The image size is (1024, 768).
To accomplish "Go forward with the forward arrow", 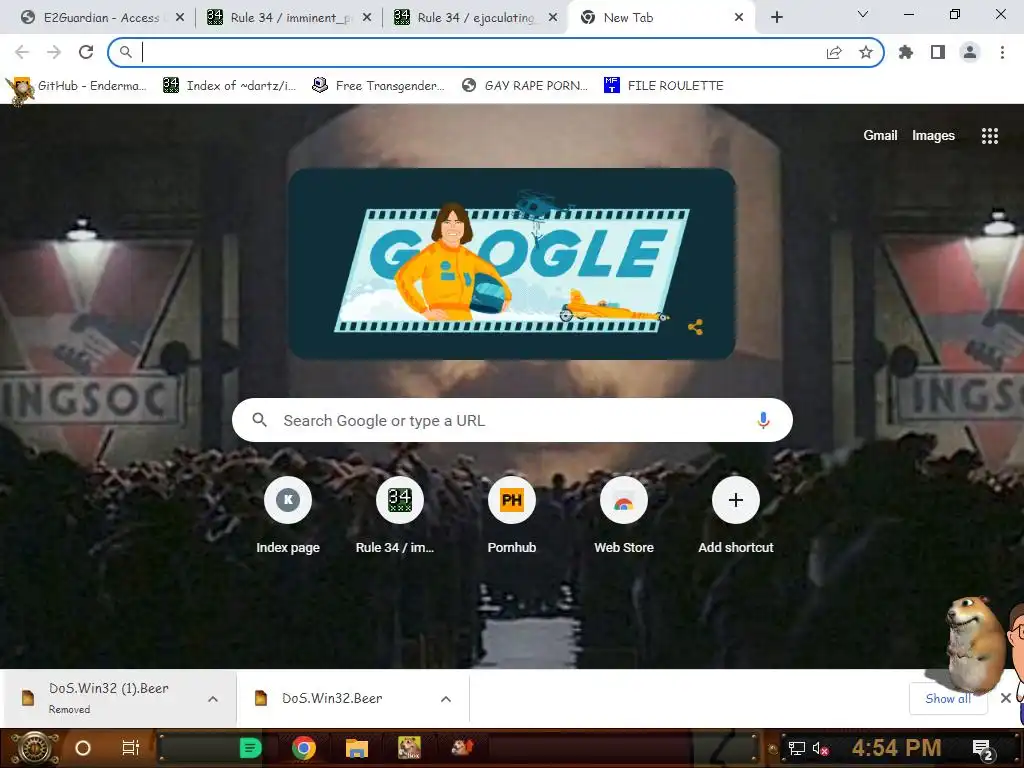I will [x=54, y=52].
